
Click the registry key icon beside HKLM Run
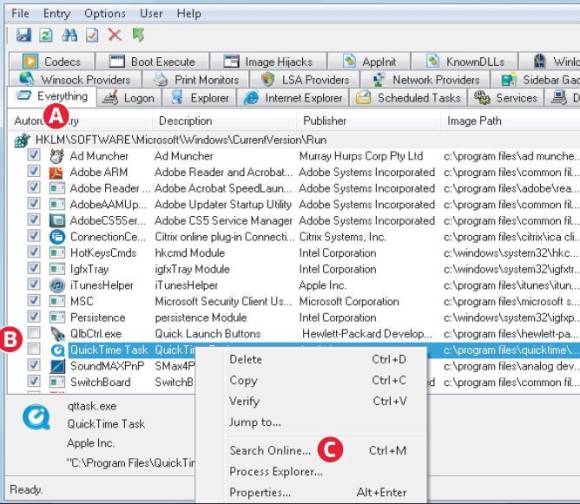[x=22, y=141]
